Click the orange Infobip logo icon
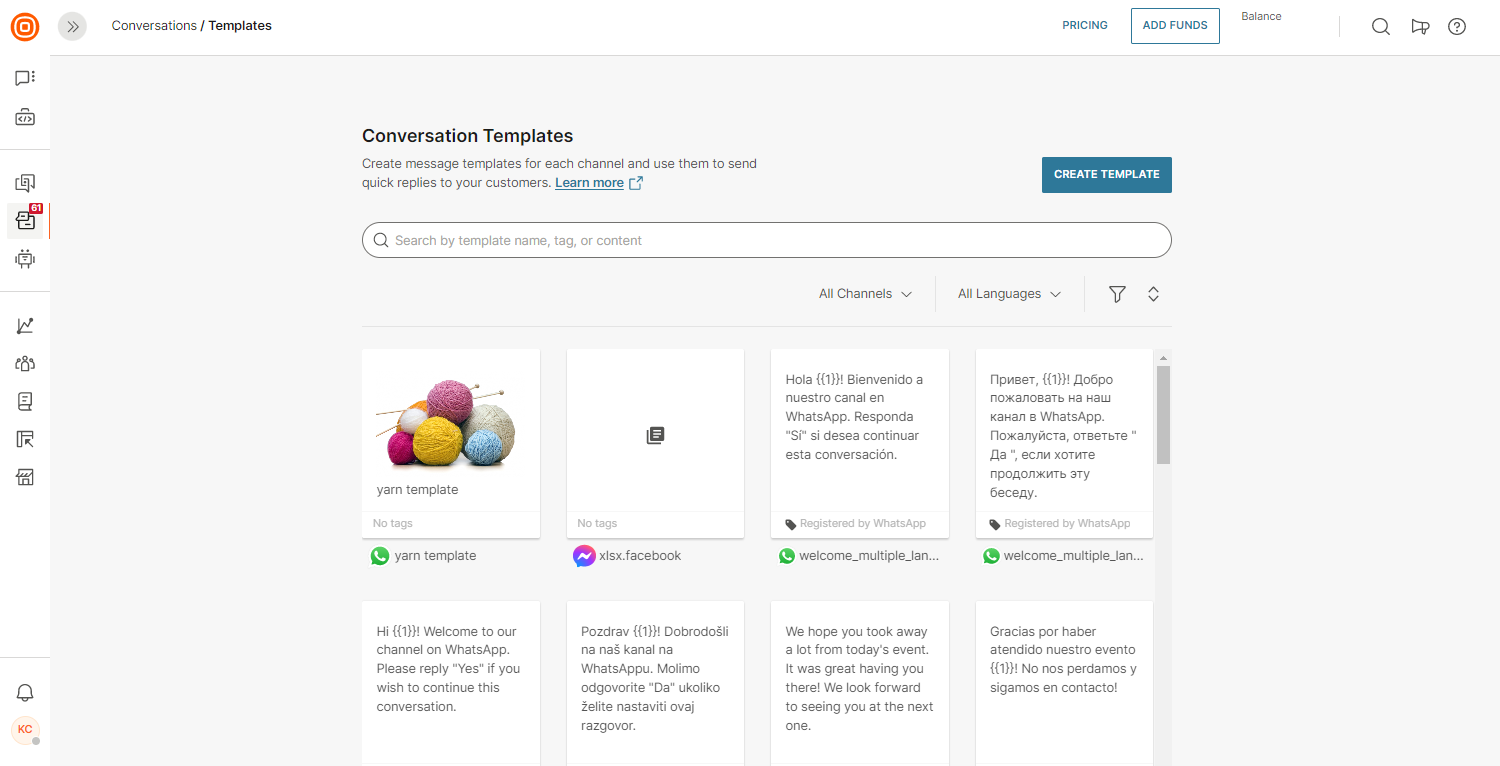This screenshot has height=766, width=1500. tap(25, 27)
